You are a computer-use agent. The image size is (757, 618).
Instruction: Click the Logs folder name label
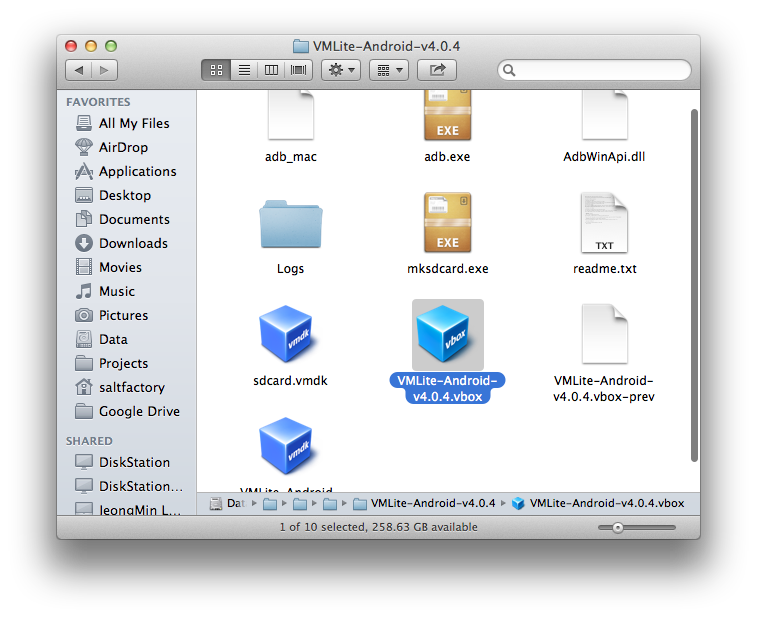pyautogui.click(x=290, y=268)
